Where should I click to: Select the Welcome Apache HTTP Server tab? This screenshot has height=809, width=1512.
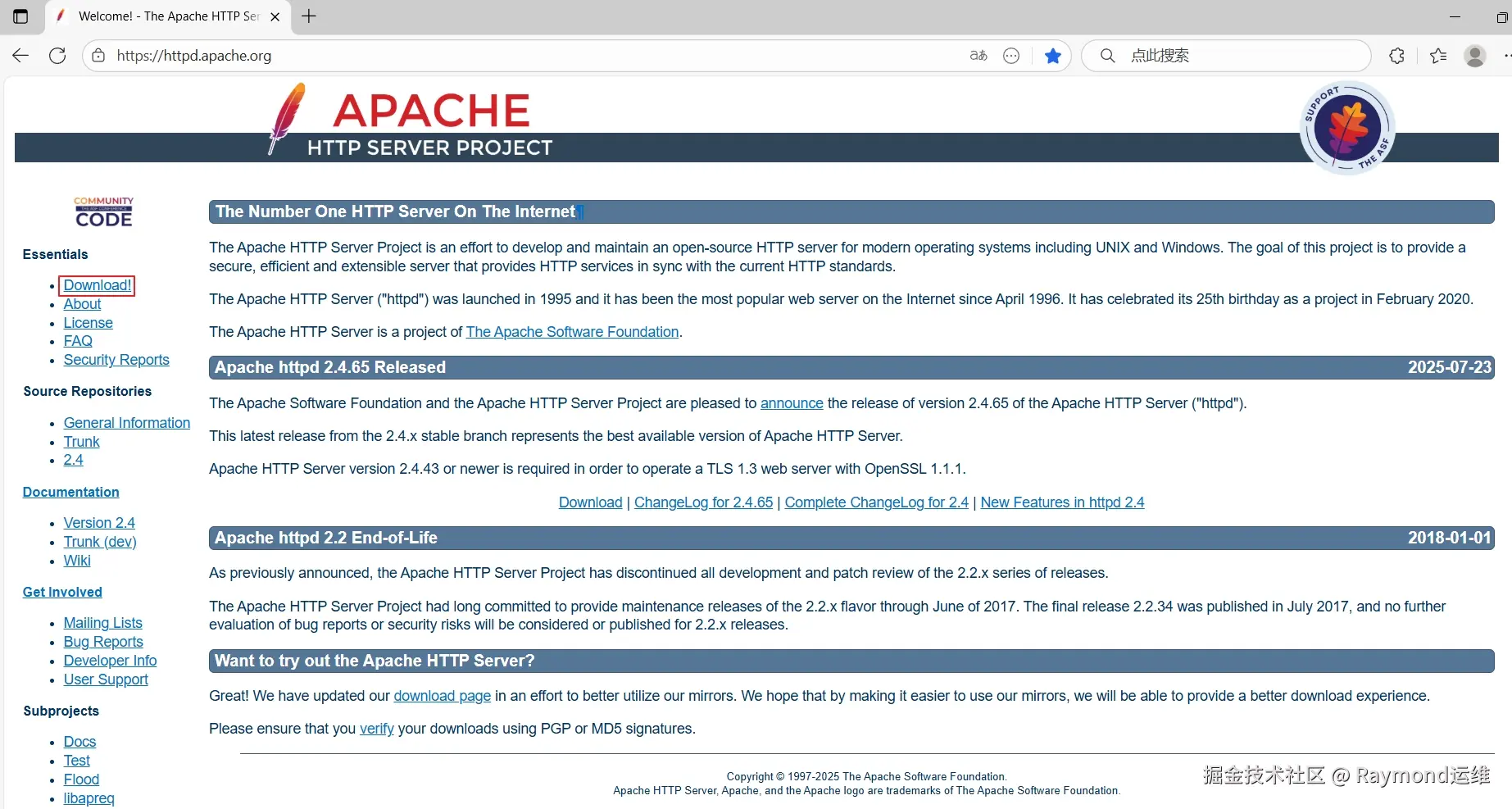pos(168,16)
